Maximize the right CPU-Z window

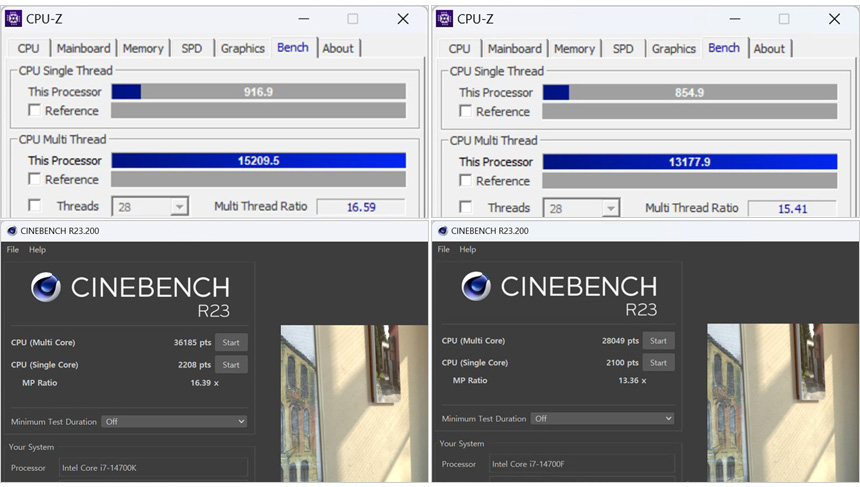tap(783, 19)
